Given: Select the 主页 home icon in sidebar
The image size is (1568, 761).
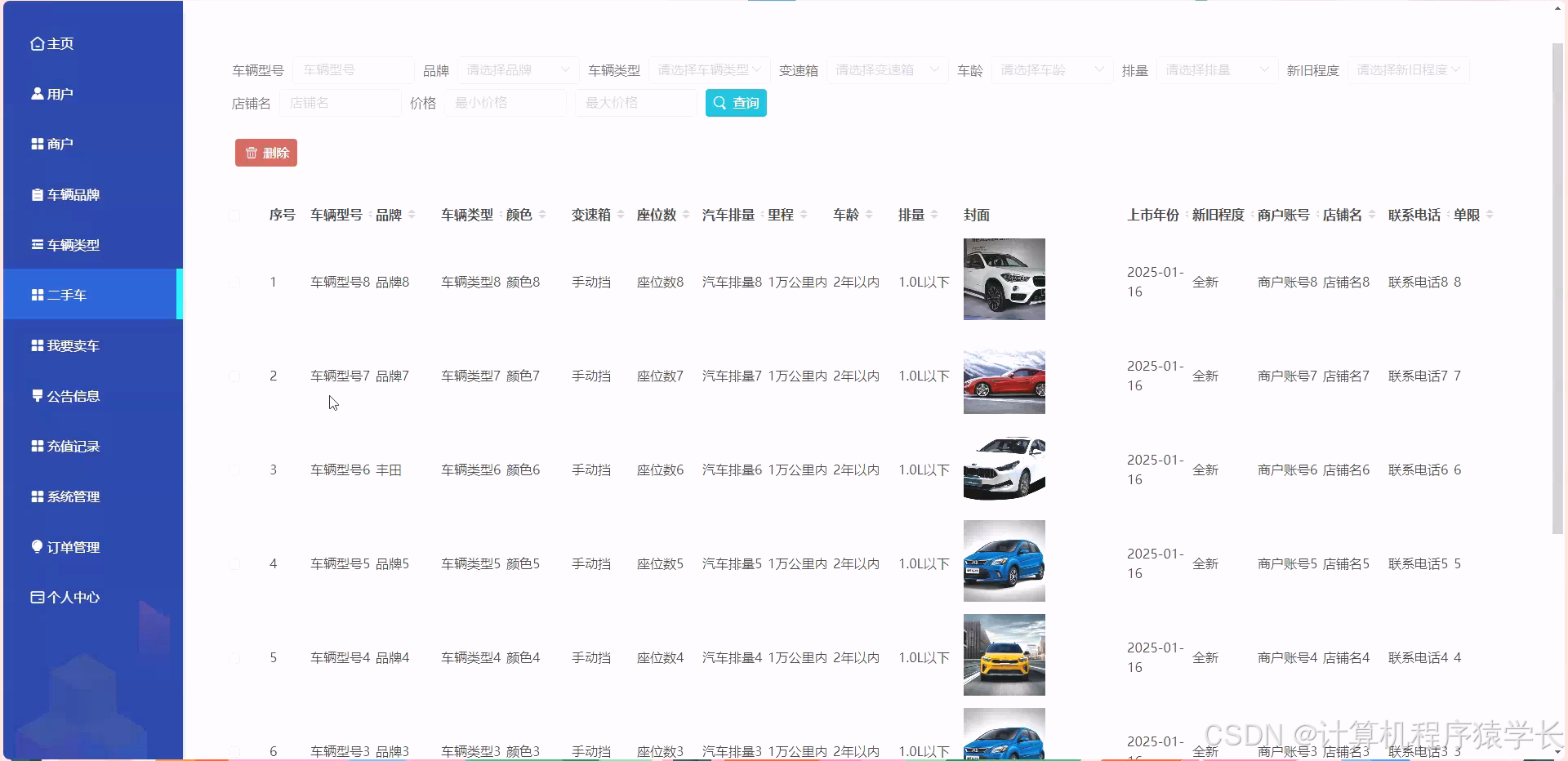Looking at the screenshot, I should pyautogui.click(x=36, y=43).
